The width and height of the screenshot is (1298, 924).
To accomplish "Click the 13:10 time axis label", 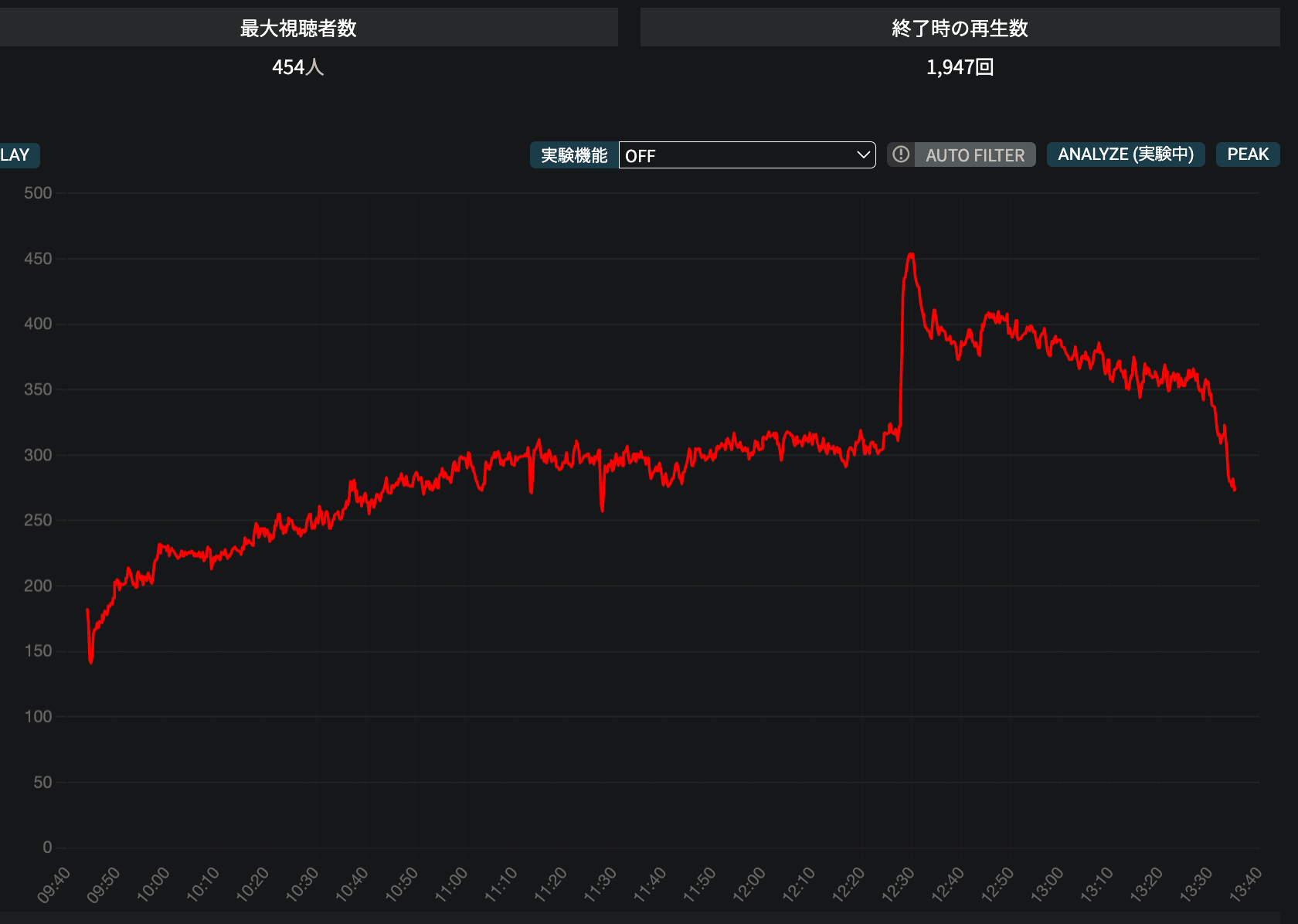I will (x=1097, y=885).
